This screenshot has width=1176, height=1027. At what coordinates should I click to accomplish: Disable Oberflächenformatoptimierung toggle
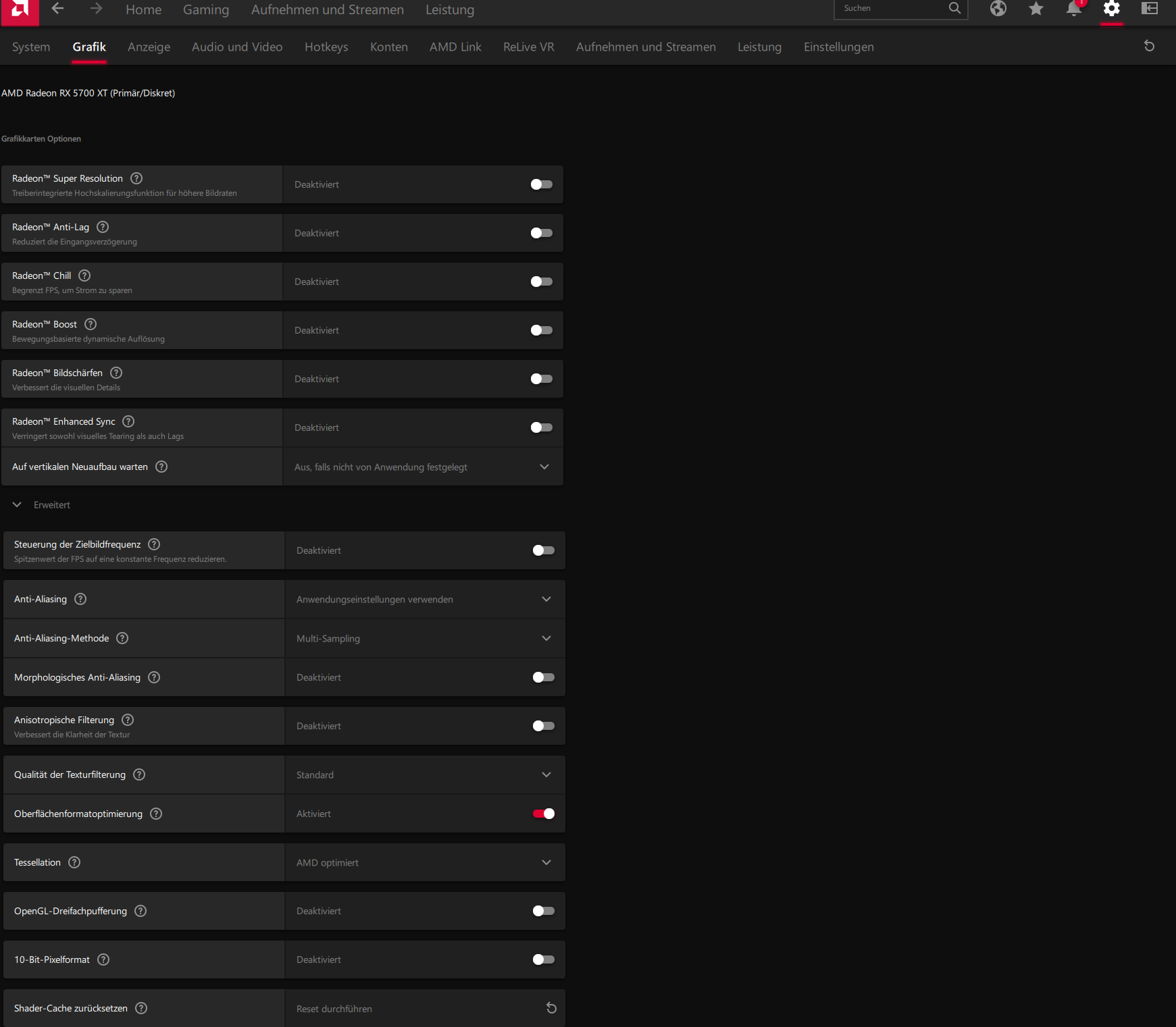click(544, 814)
